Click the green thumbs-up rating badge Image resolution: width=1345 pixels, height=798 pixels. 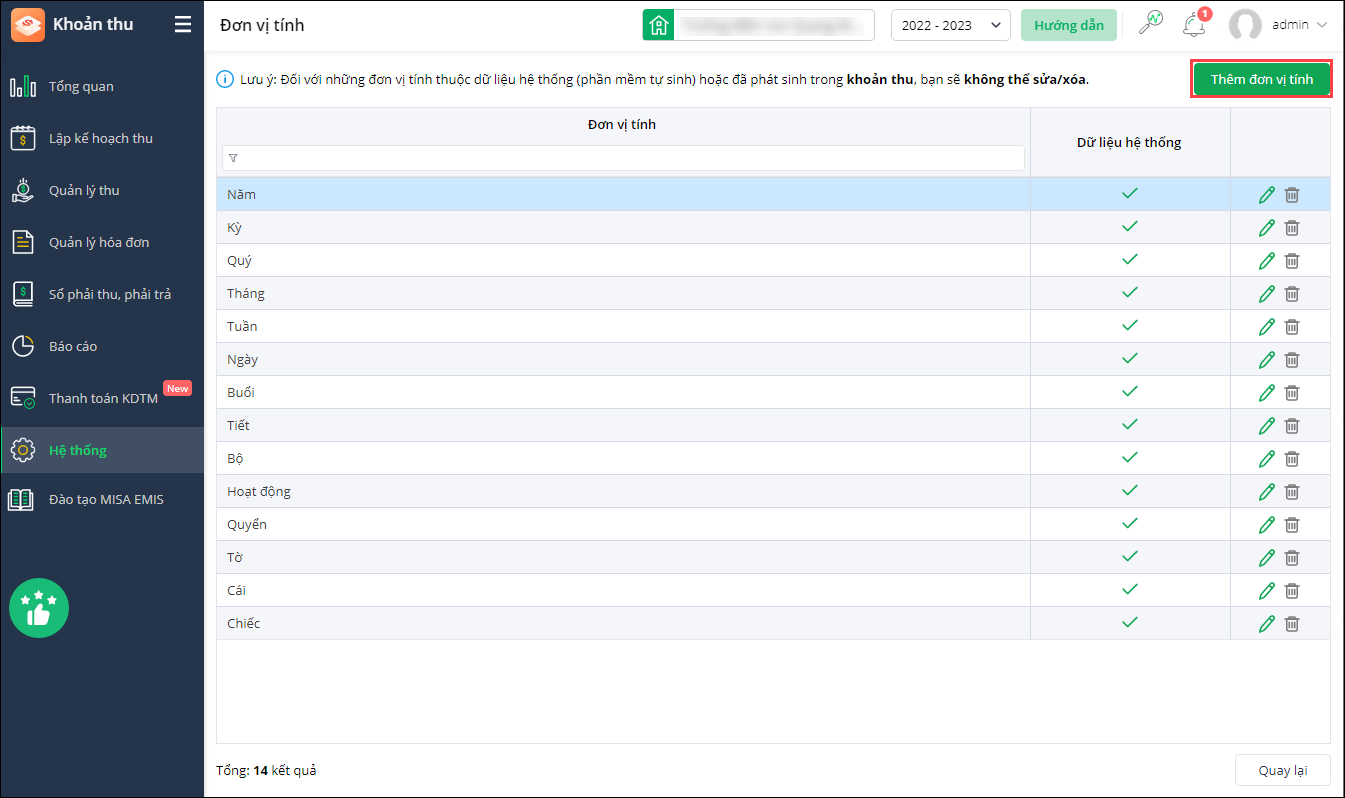39,608
